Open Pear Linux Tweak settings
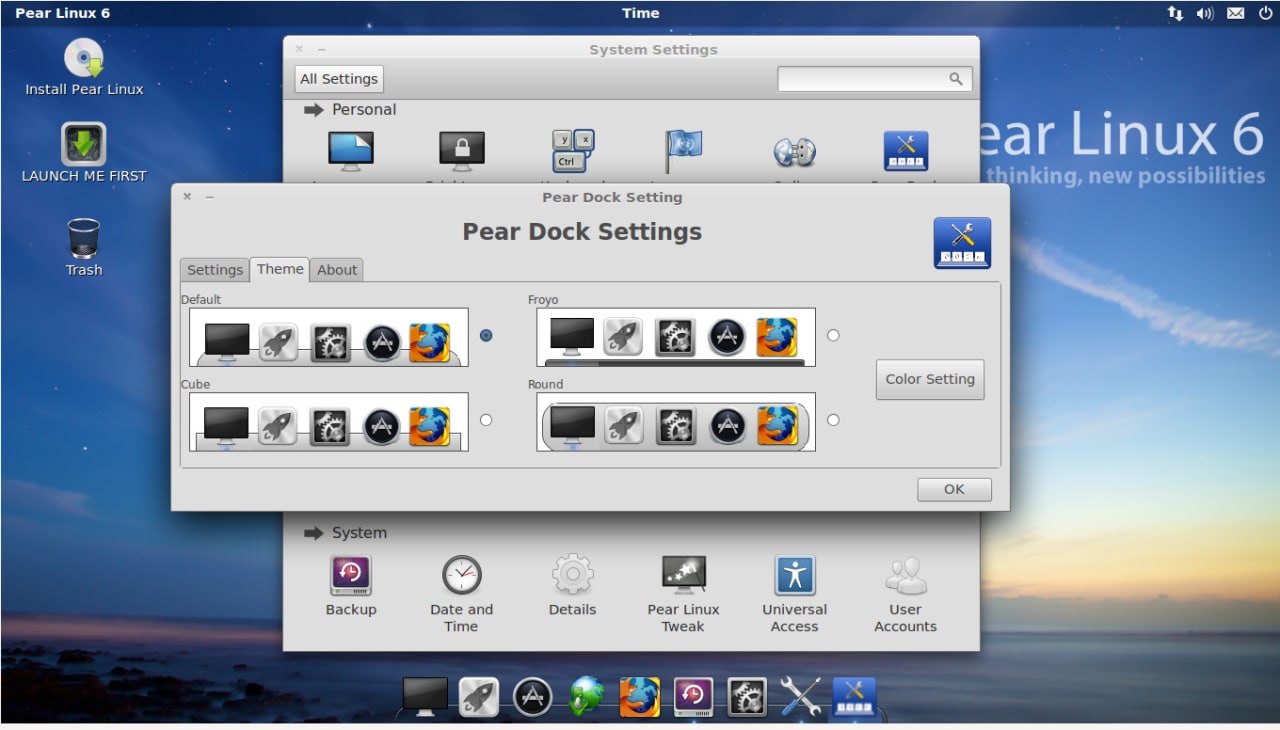 [683, 595]
